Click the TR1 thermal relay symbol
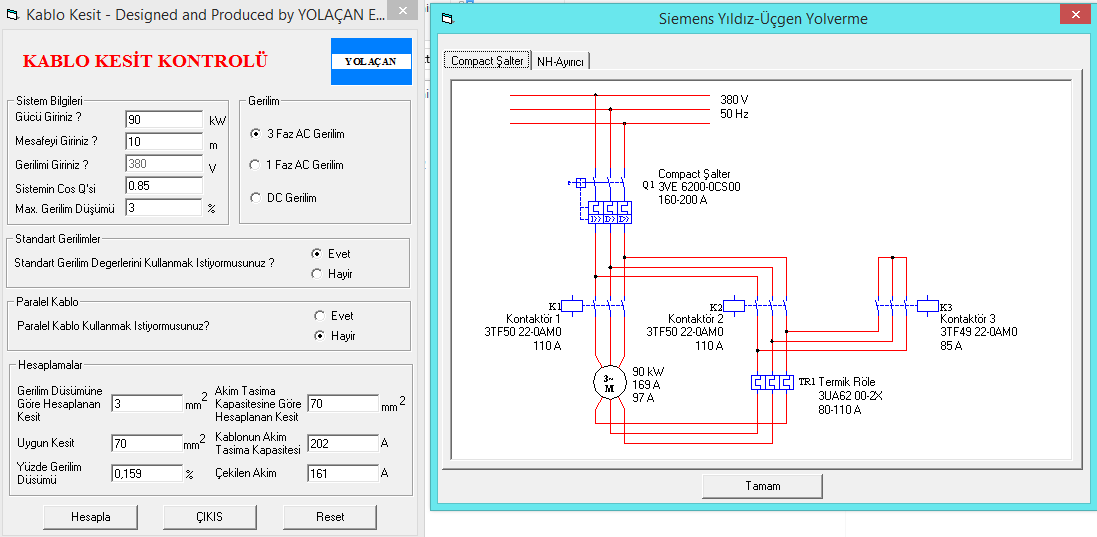1097x537 pixels. [x=772, y=382]
